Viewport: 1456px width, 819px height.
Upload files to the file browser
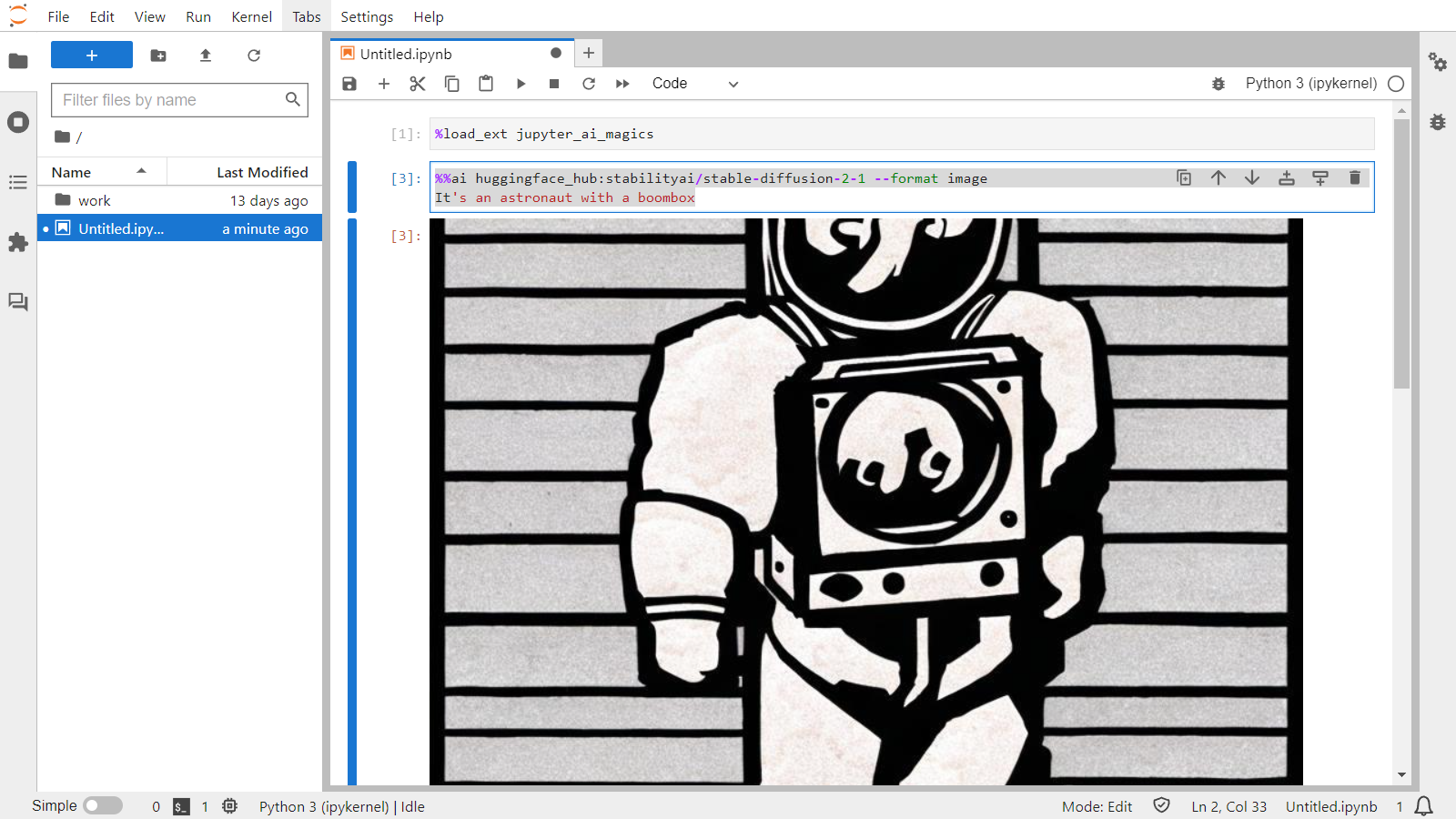(x=206, y=55)
